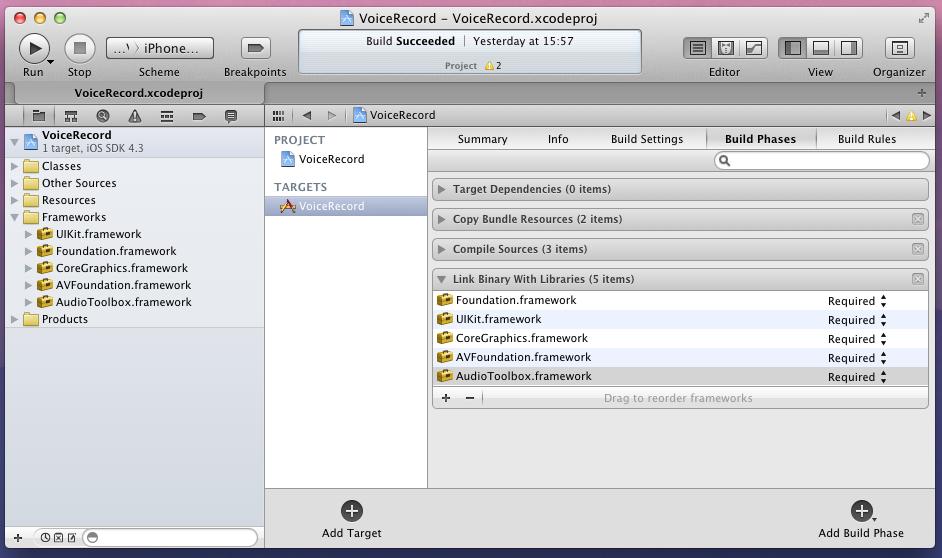942x558 pixels.
Task: Go back in the jump bar history
Action: click(307, 115)
